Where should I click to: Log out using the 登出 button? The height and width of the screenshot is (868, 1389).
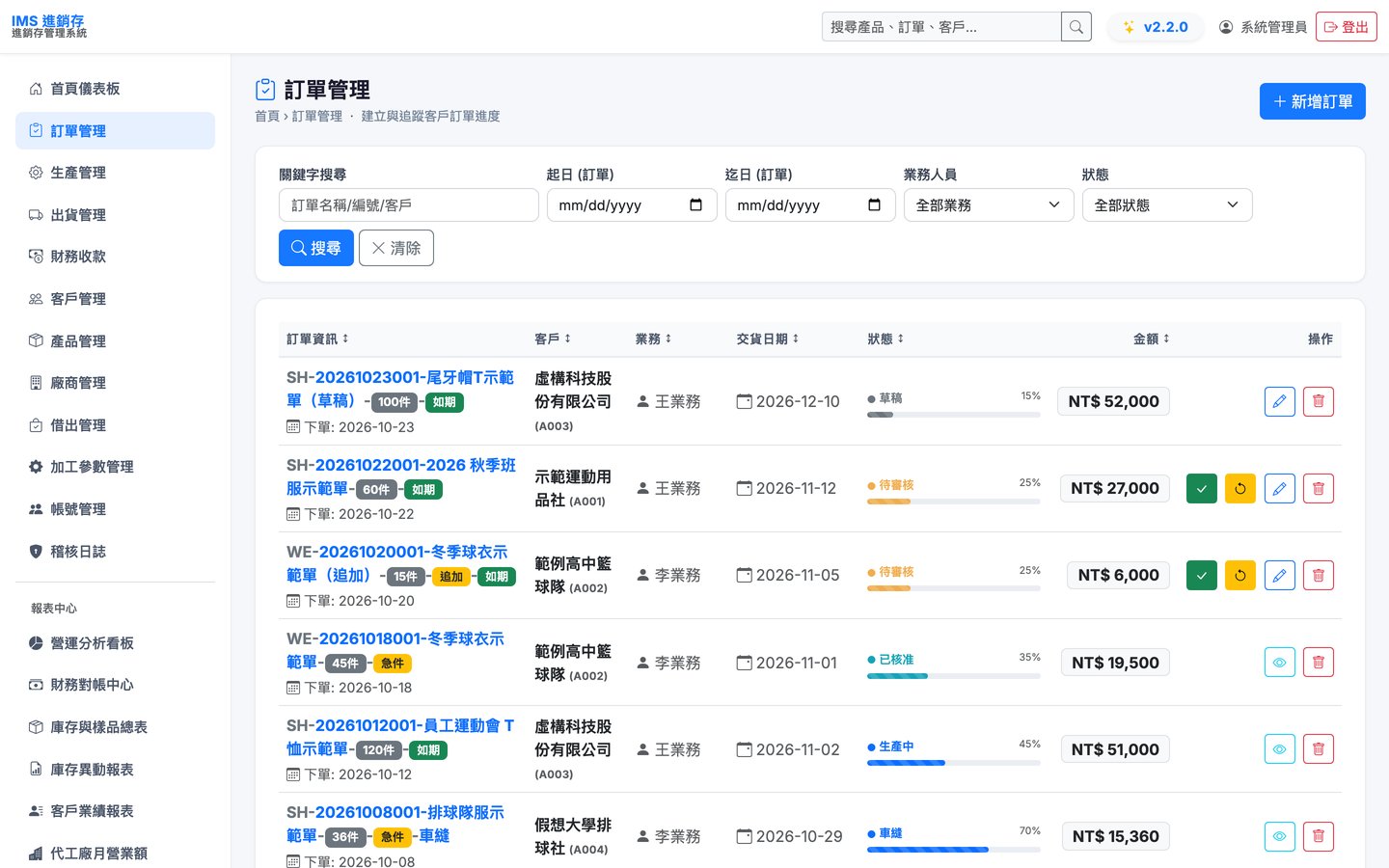pyautogui.click(x=1347, y=27)
